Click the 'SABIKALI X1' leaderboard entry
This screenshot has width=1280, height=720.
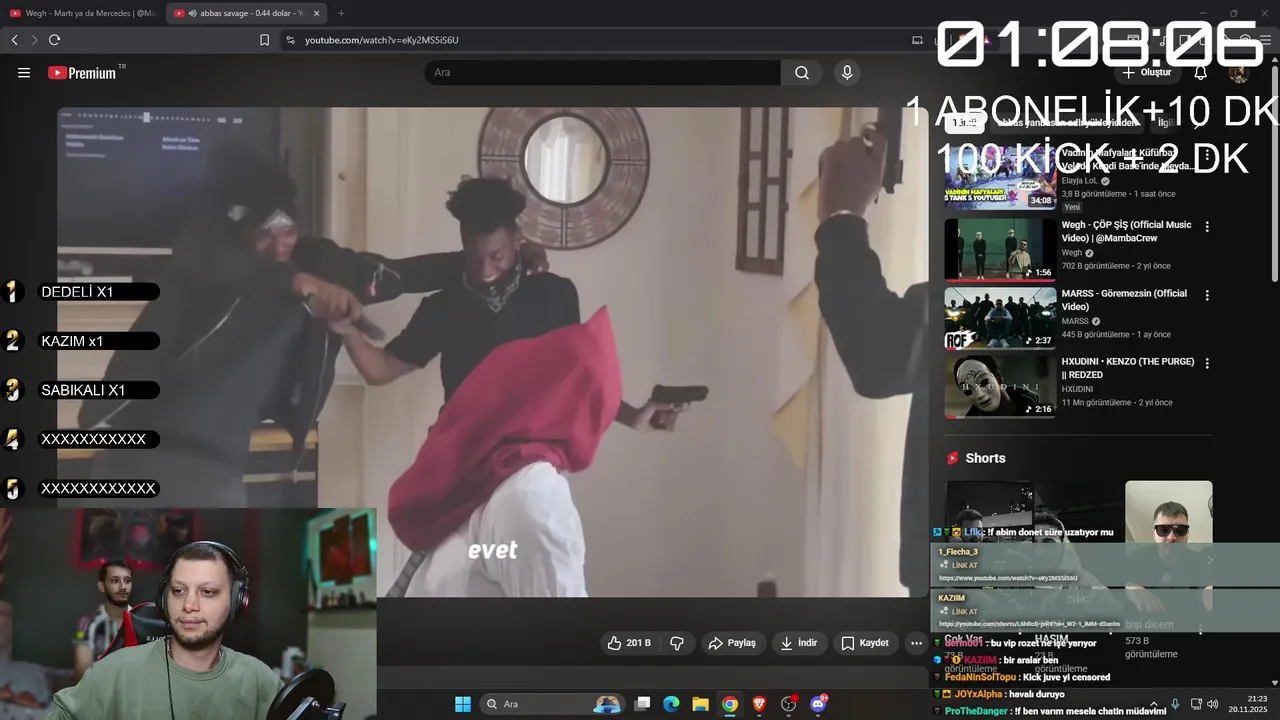pos(97,390)
